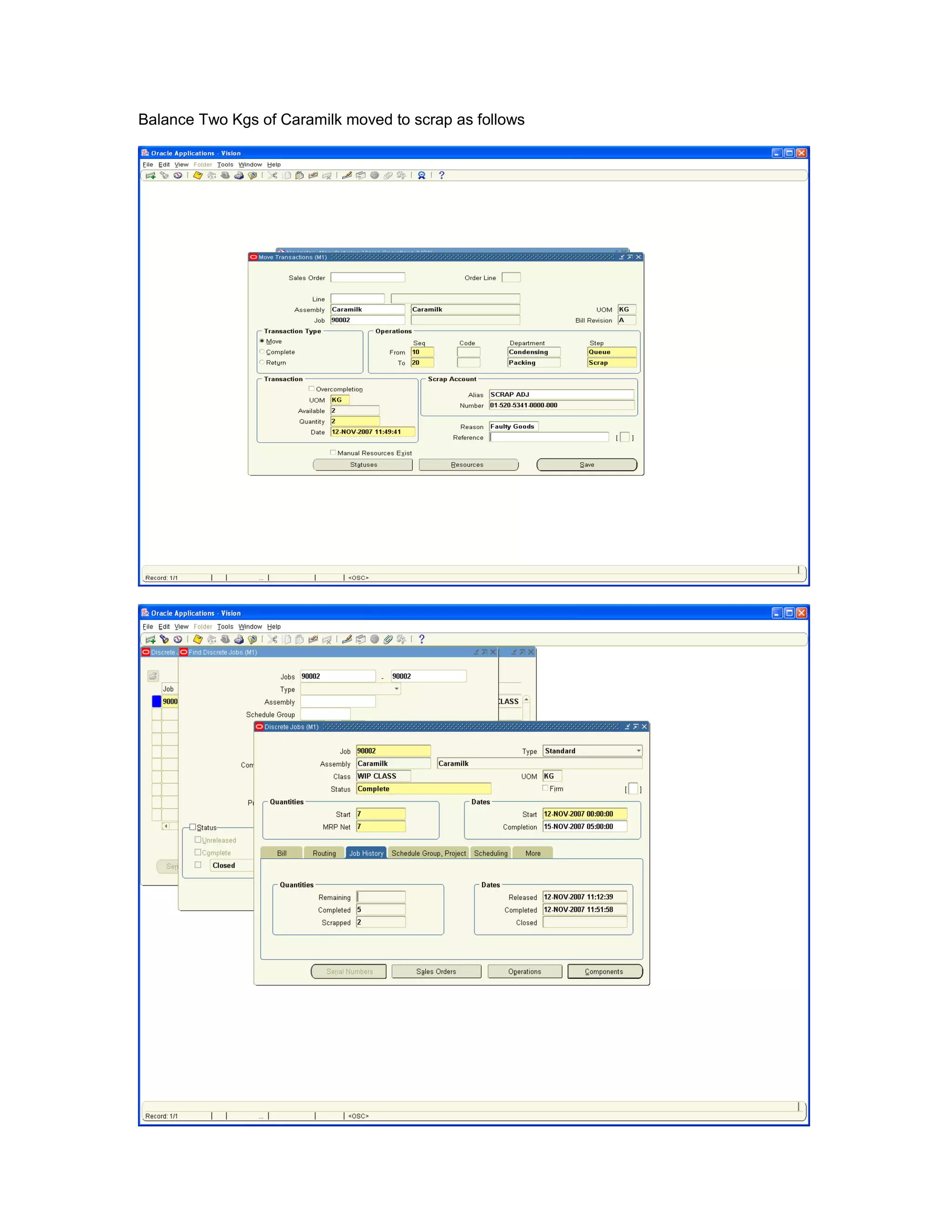Screen dimensions: 952x1232
Task: Switch to the Routing tab
Action: click(x=324, y=853)
